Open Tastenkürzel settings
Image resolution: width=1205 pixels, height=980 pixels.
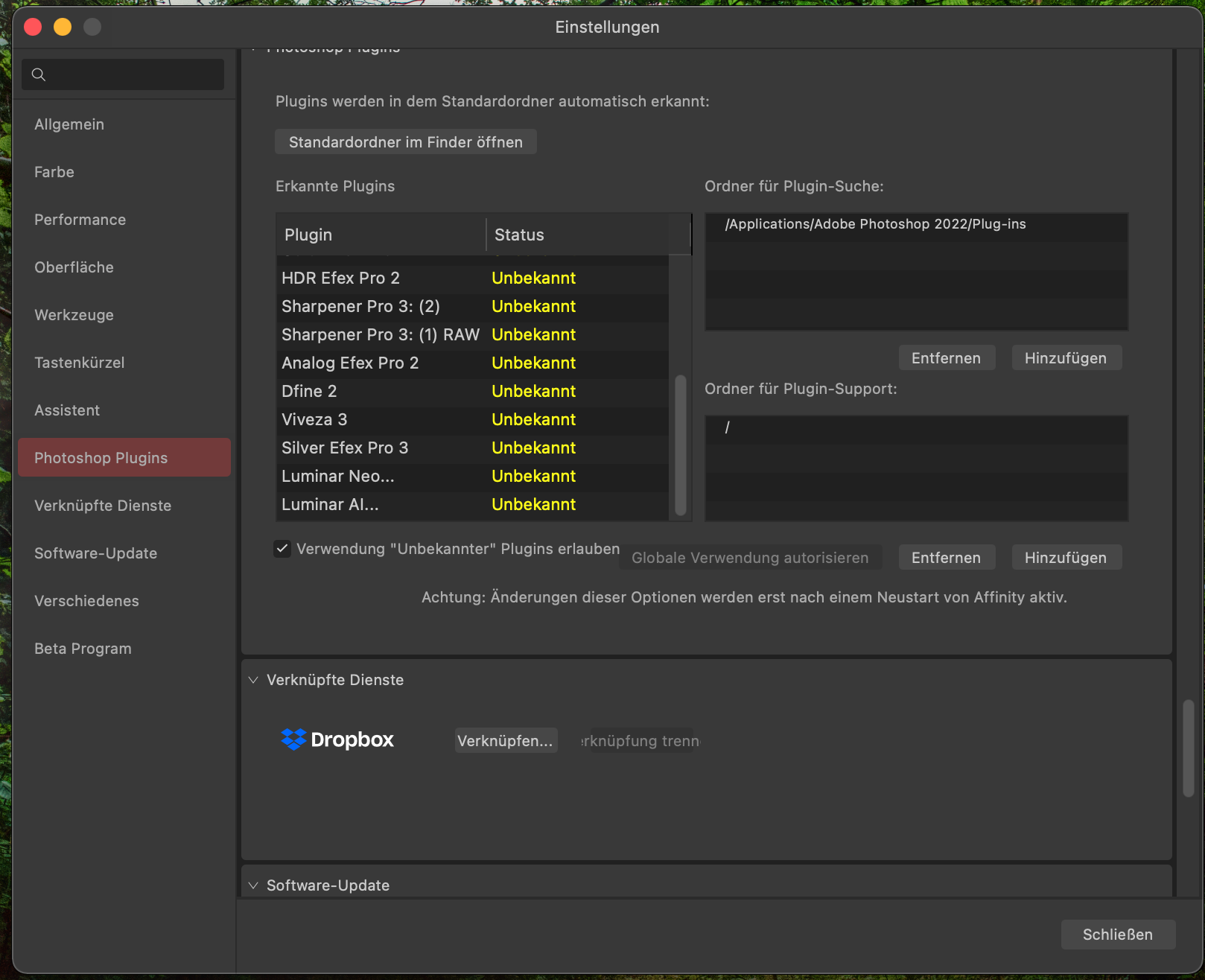(x=124, y=363)
